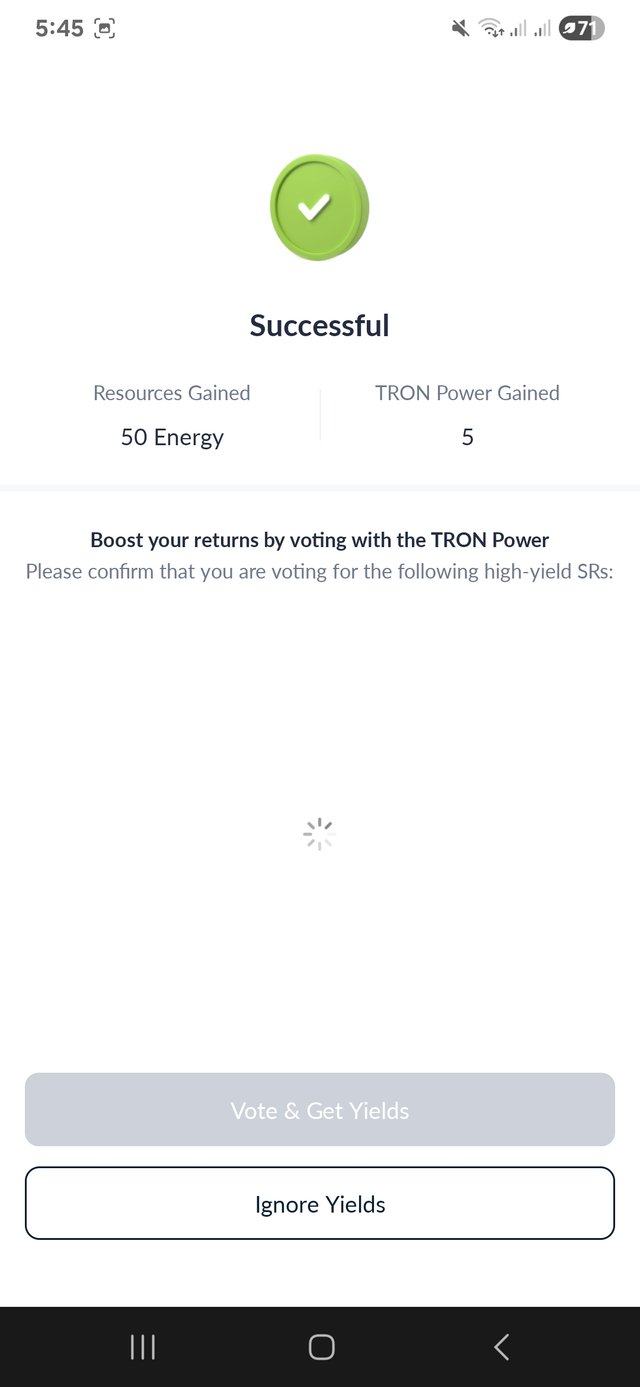Screen dimensions: 640x1387
Task: Tap the TRON Power Gained label
Action: coord(467,393)
